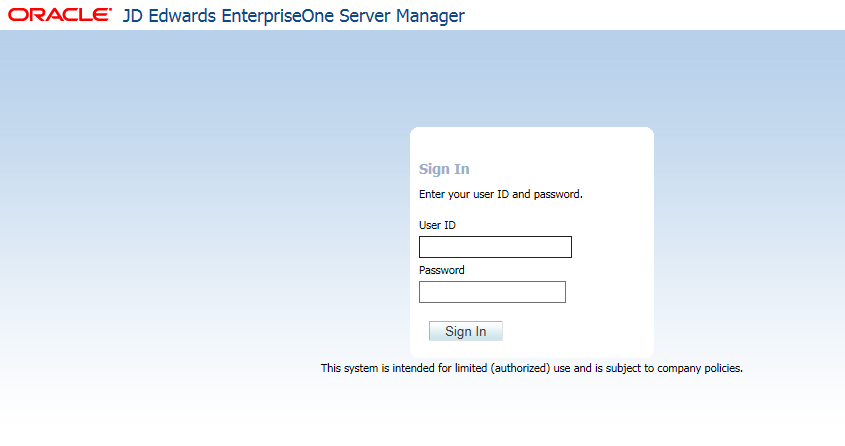Click the Password field label
The height and width of the screenshot is (446, 845).
(x=442, y=270)
